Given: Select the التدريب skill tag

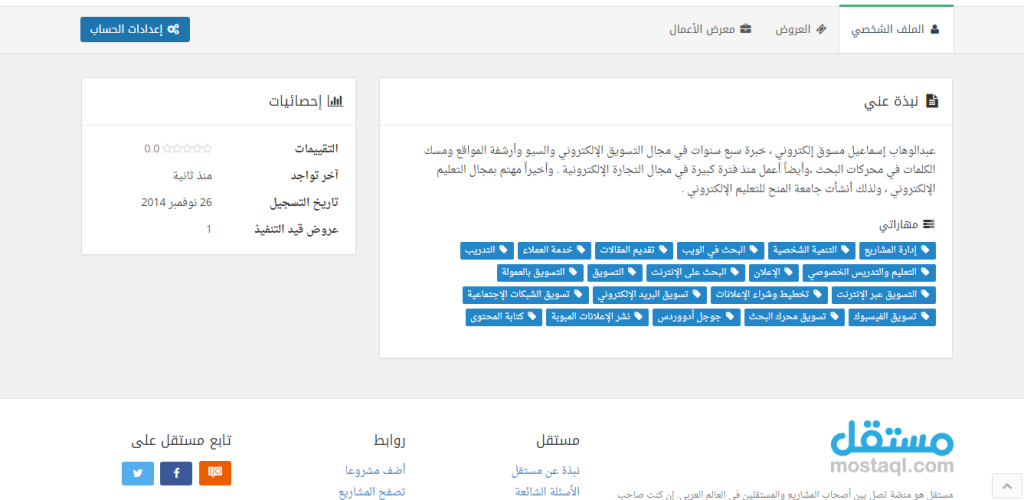Looking at the screenshot, I should 487,251.
